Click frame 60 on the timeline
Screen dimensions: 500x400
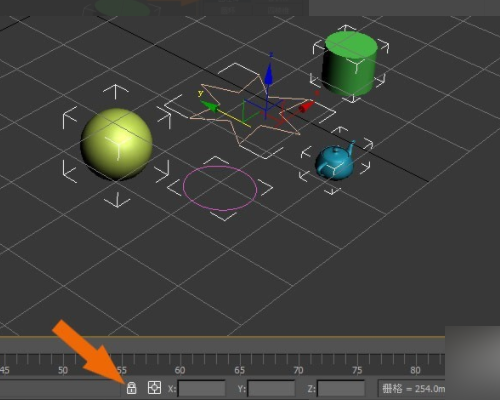tap(180, 370)
